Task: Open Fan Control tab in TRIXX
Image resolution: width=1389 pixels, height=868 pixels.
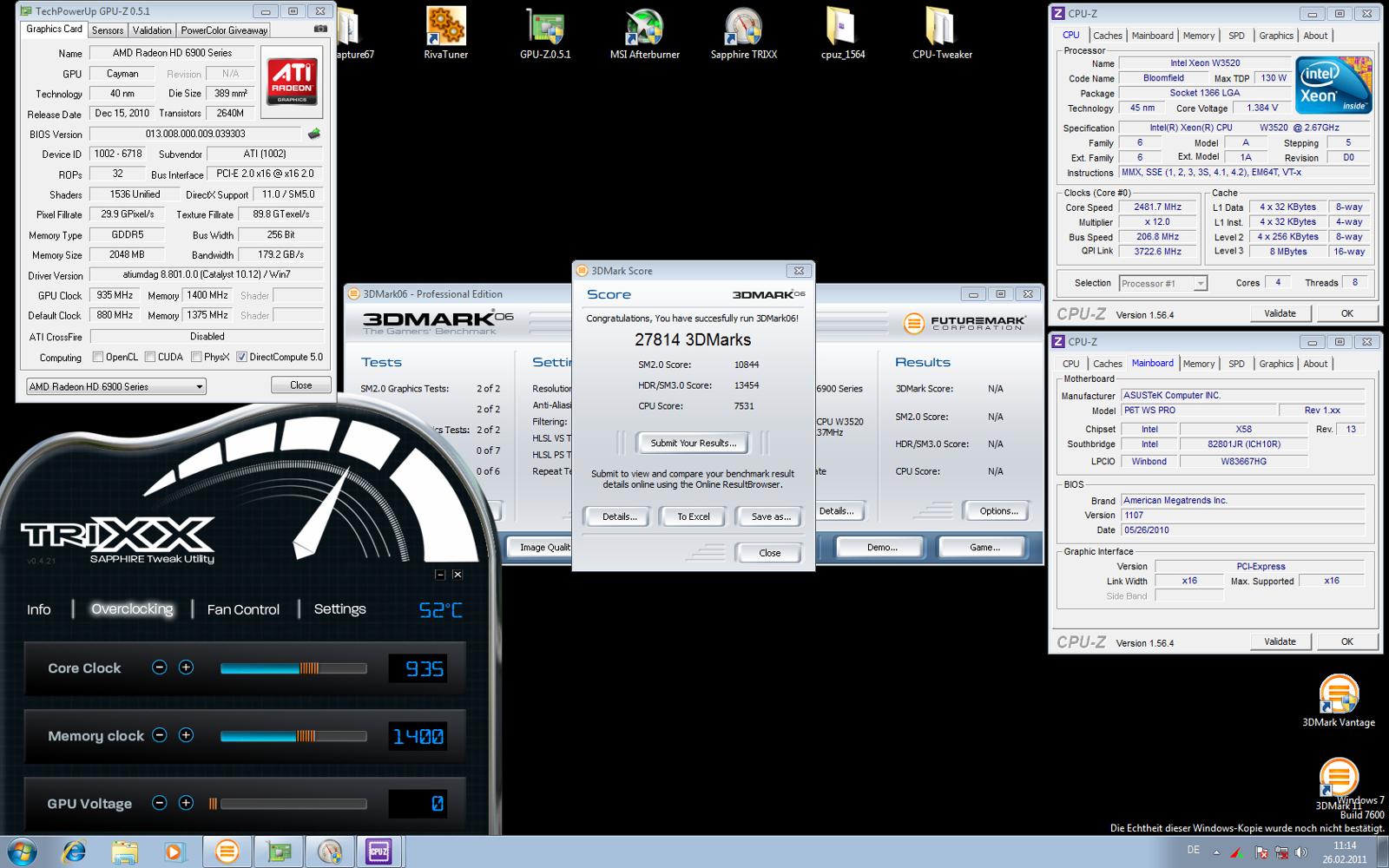Action: (x=243, y=609)
